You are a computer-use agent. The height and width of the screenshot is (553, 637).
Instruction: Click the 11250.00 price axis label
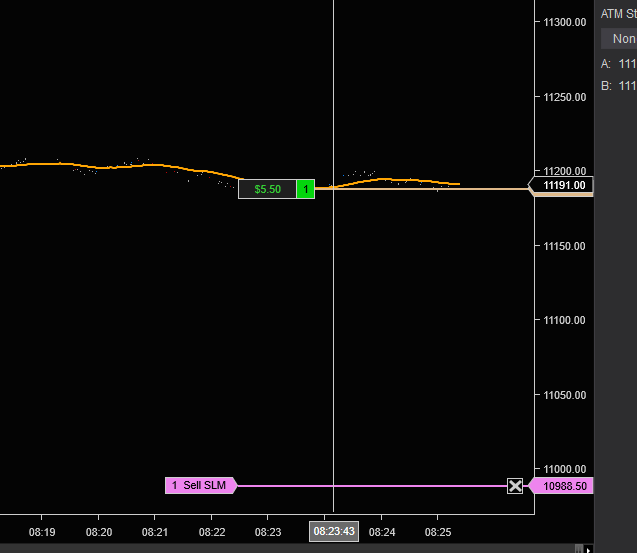coord(565,97)
